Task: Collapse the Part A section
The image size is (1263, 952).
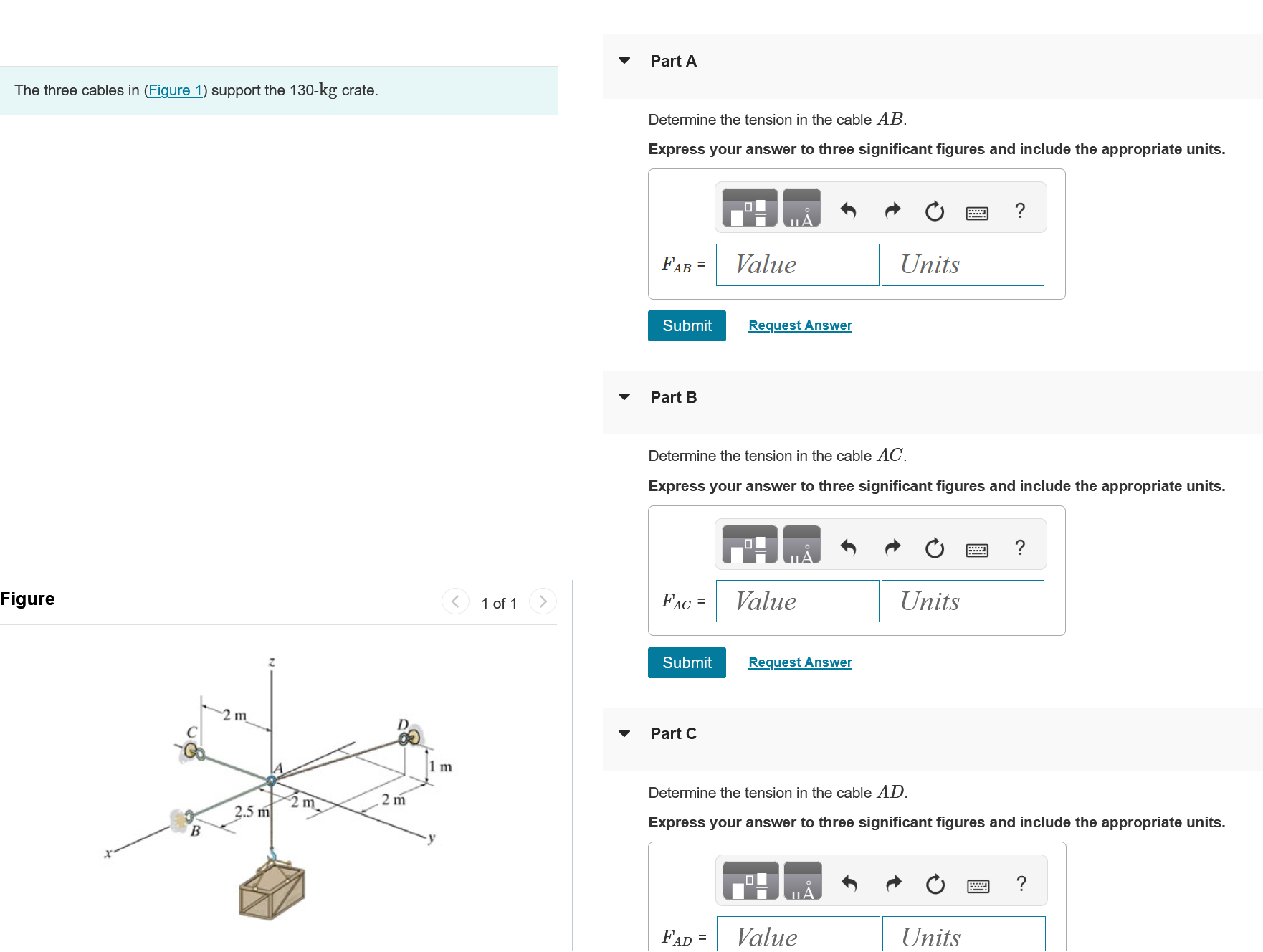Action: point(624,61)
